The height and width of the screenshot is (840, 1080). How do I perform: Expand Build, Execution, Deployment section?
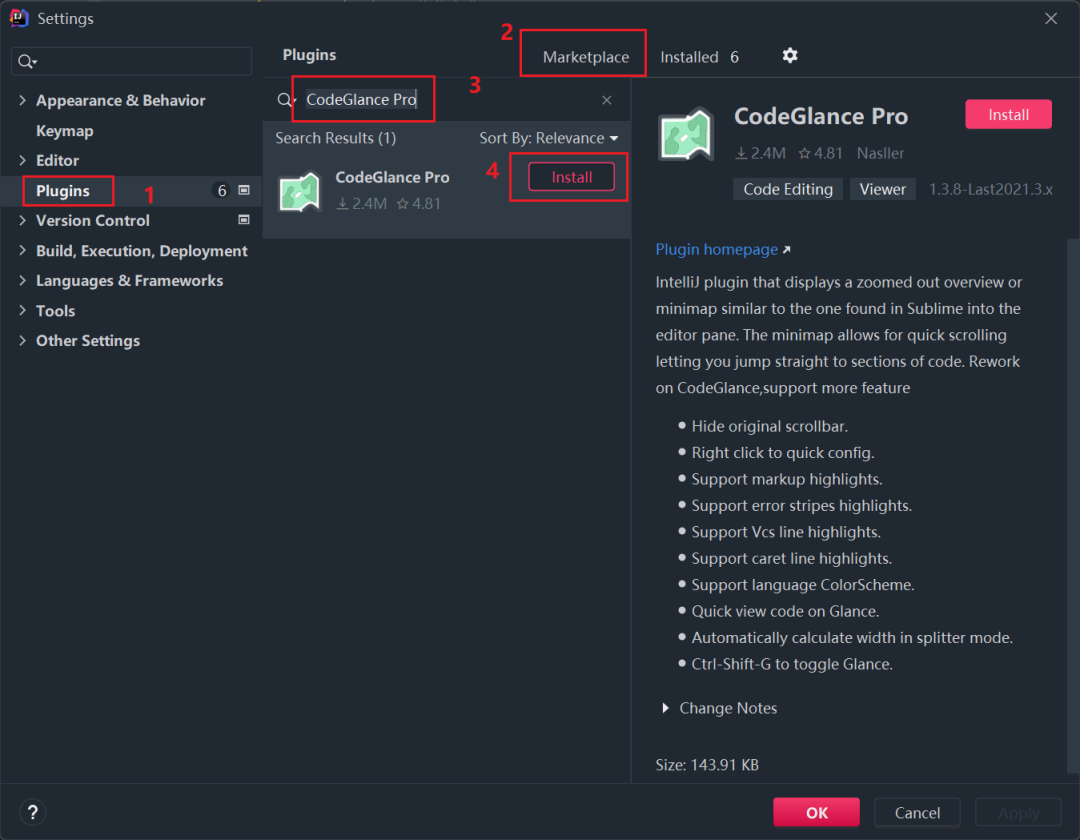(x=23, y=251)
